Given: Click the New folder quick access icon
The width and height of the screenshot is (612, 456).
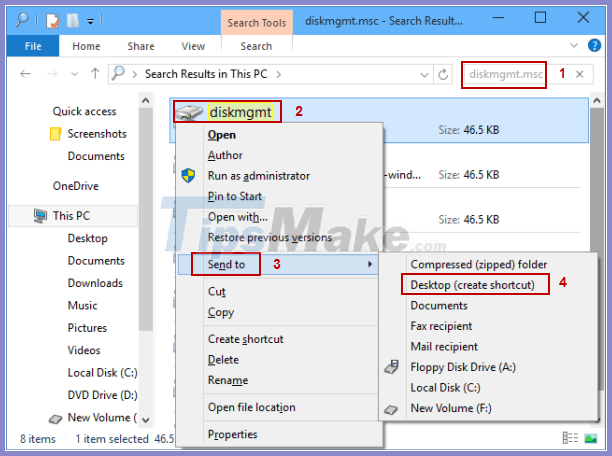Looking at the screenshot, I should click(x=73, y=21).
